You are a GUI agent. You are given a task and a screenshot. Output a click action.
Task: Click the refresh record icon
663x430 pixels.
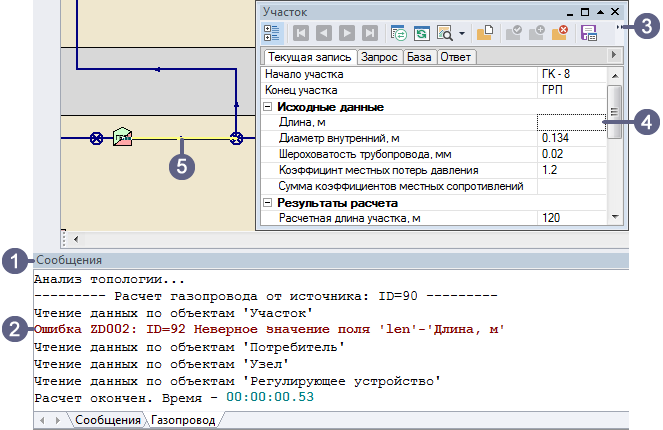pos(421,33)
